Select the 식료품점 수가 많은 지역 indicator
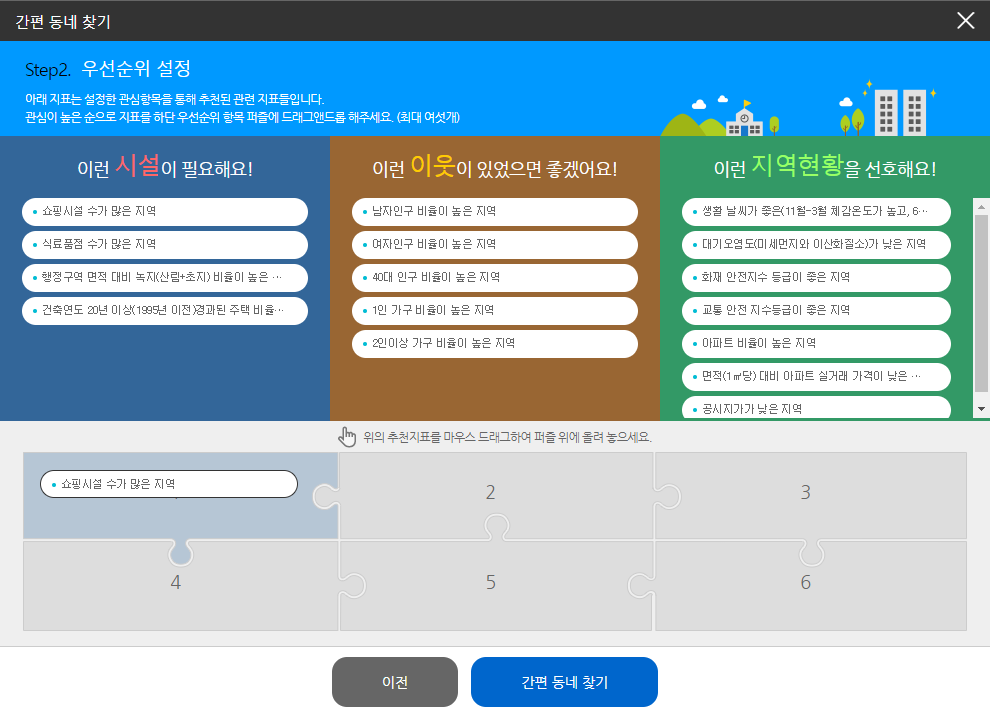 coord(163,245)
